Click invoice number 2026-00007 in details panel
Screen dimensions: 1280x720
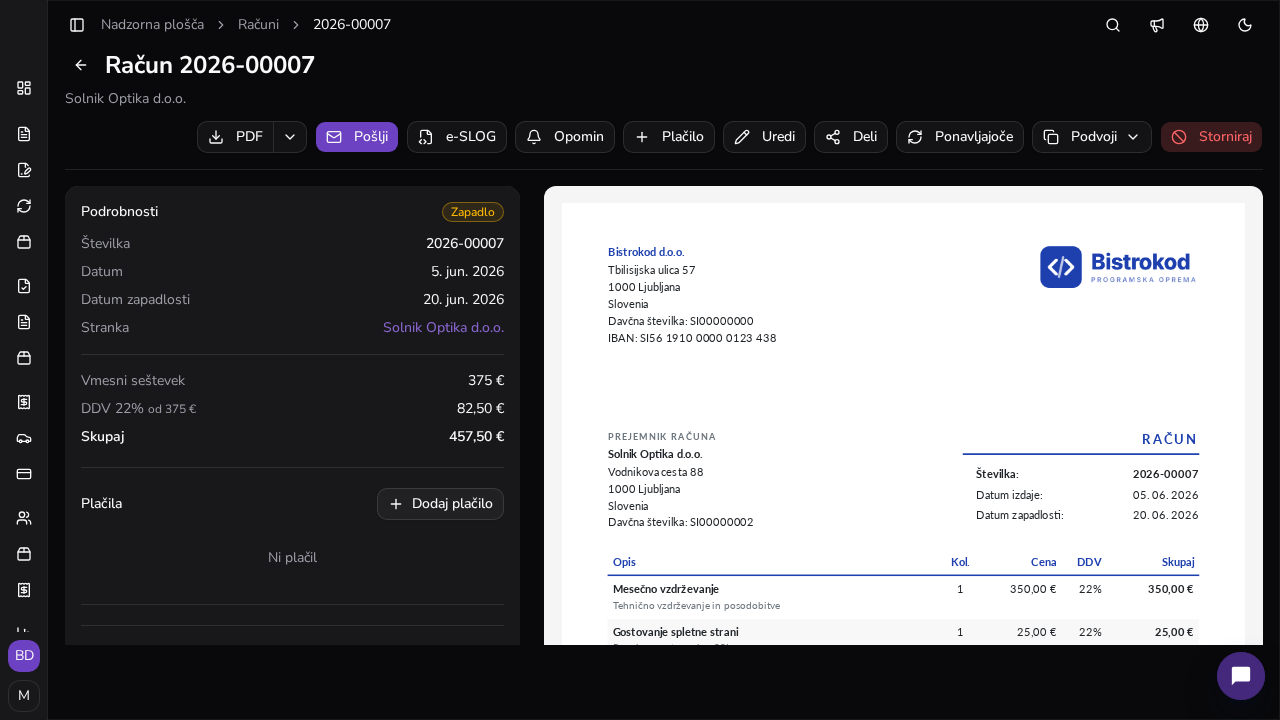pyautogui.click(x=465, y=243)
